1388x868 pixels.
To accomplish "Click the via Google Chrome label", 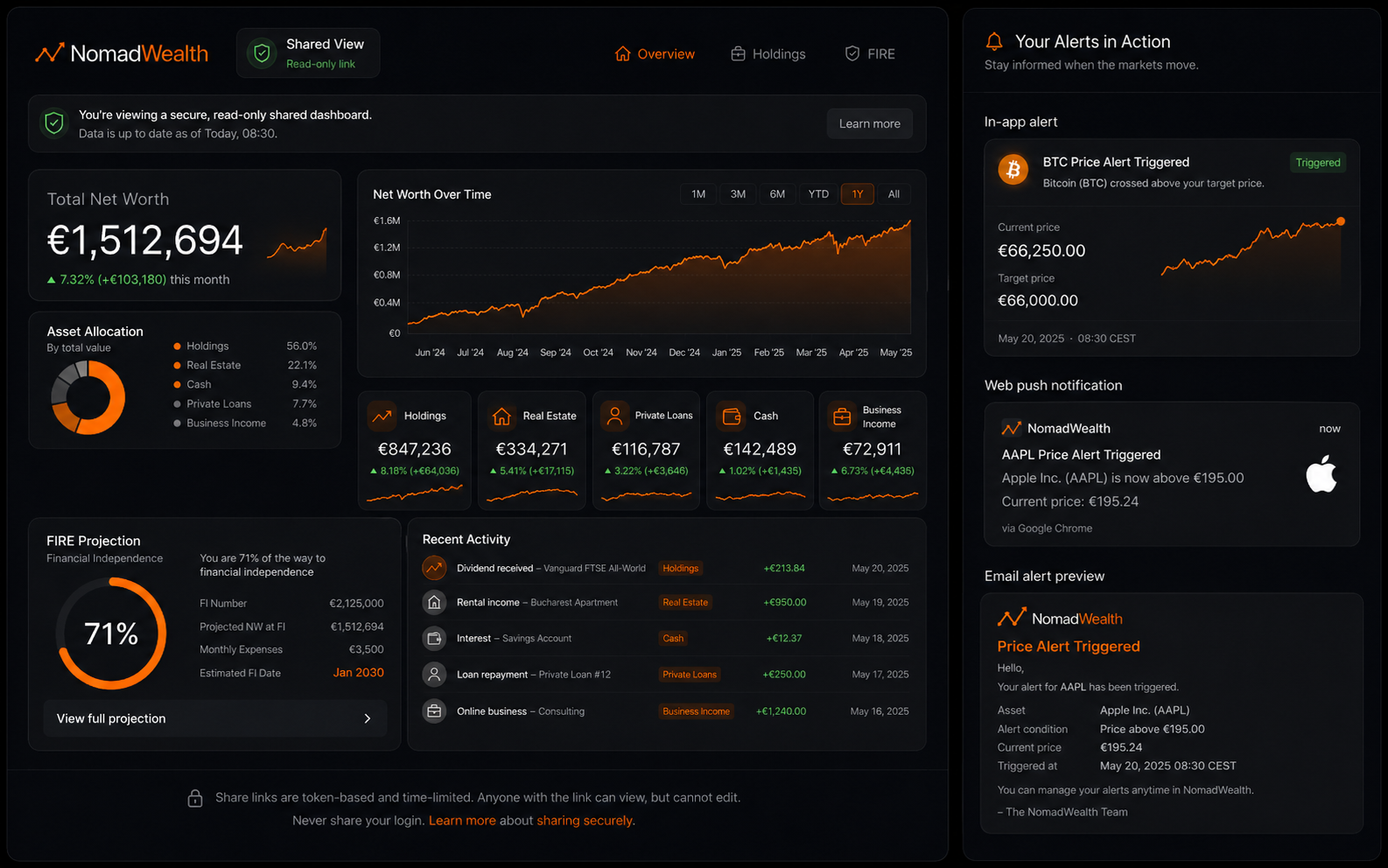I will coord(1047,528).
